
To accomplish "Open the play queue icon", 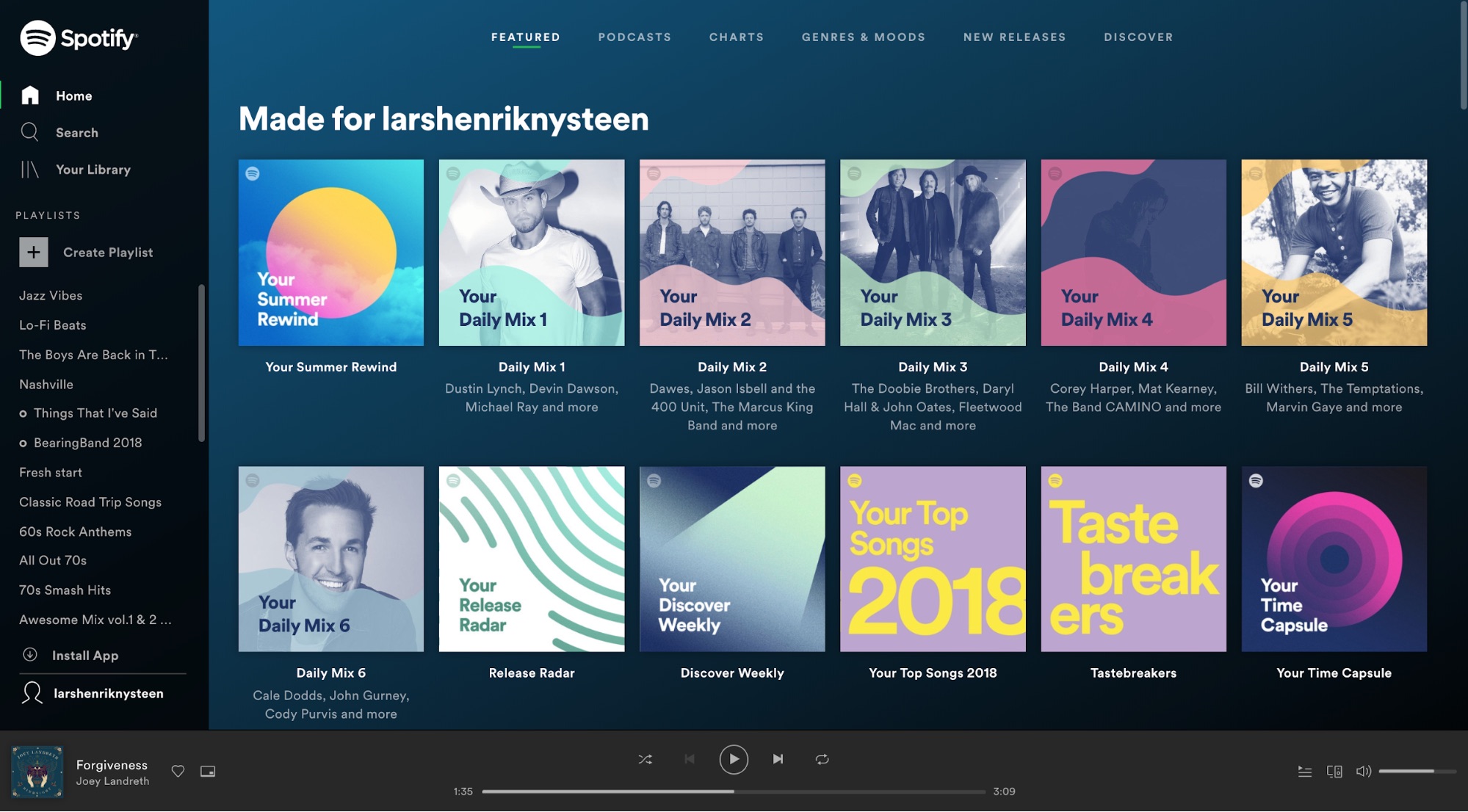I will [1305, 772].
